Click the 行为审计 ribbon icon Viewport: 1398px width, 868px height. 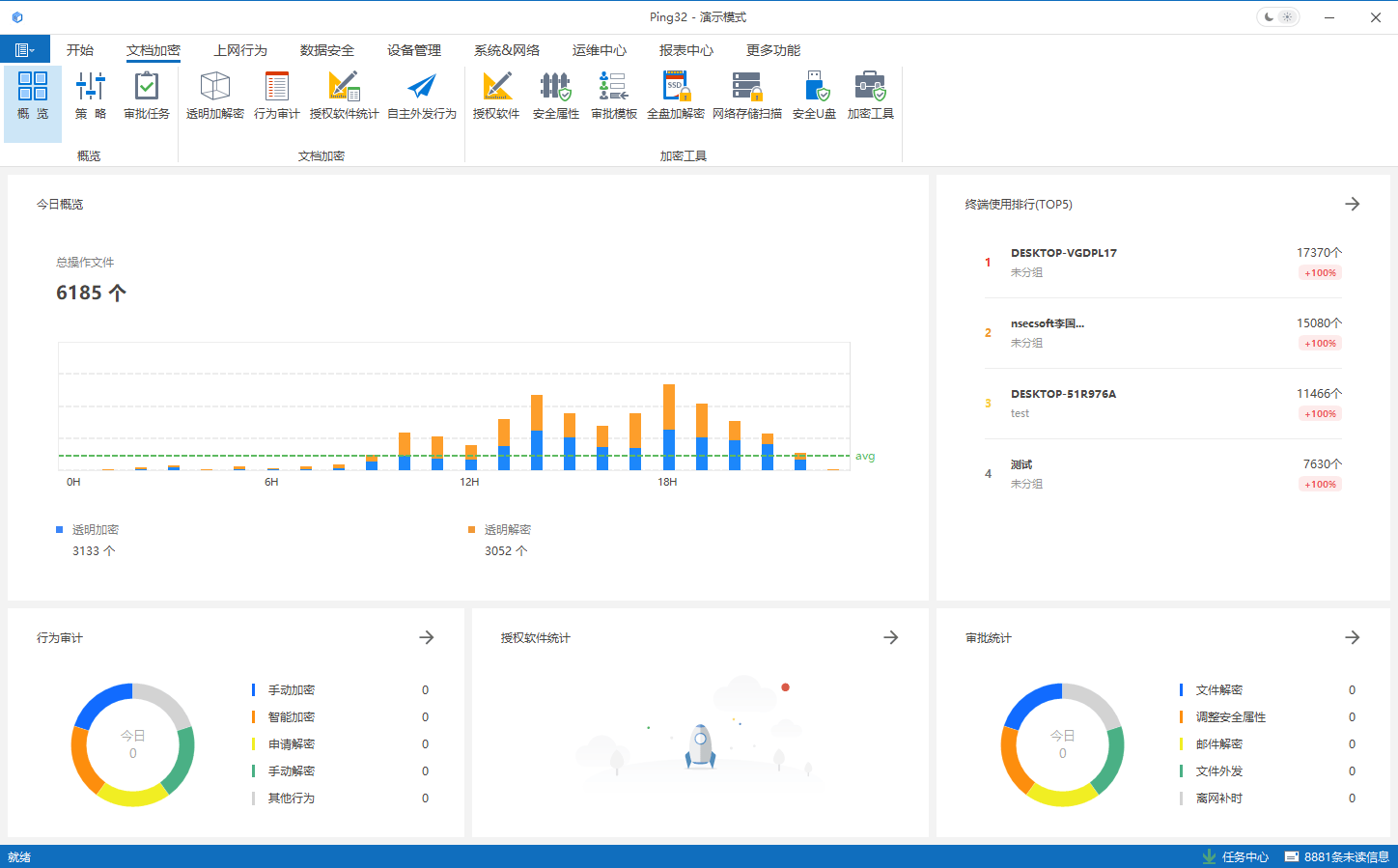[276, 96]
